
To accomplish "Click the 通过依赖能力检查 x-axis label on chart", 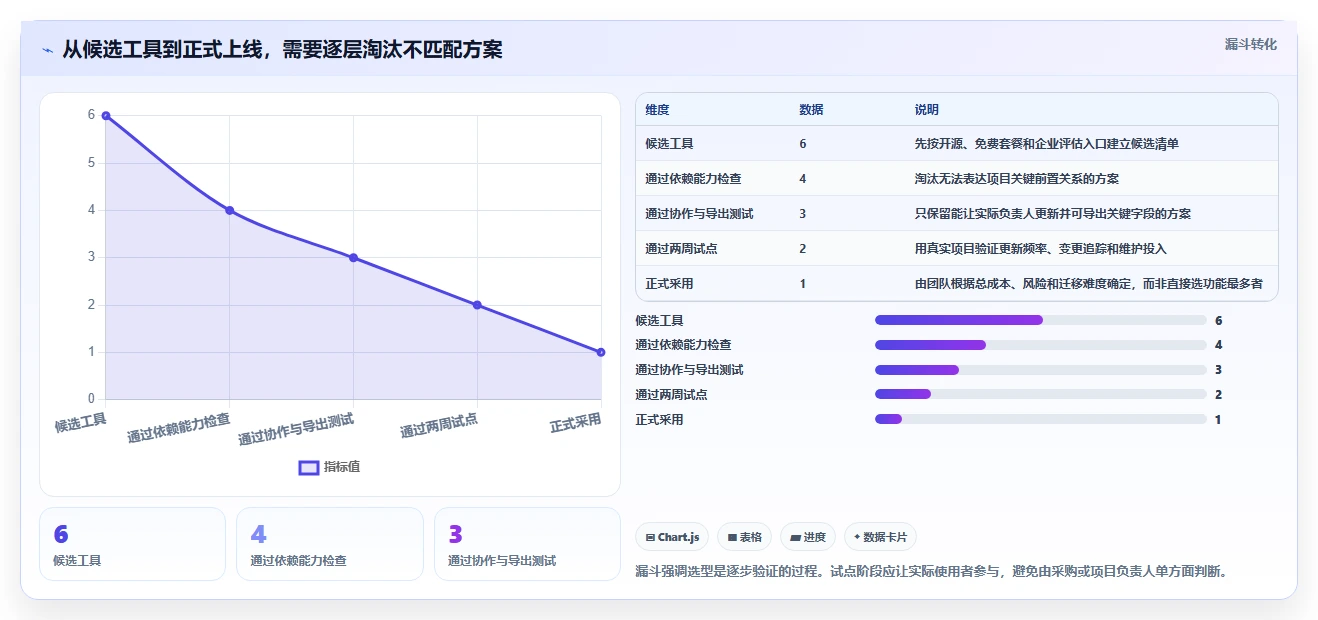I will [179, 429].
